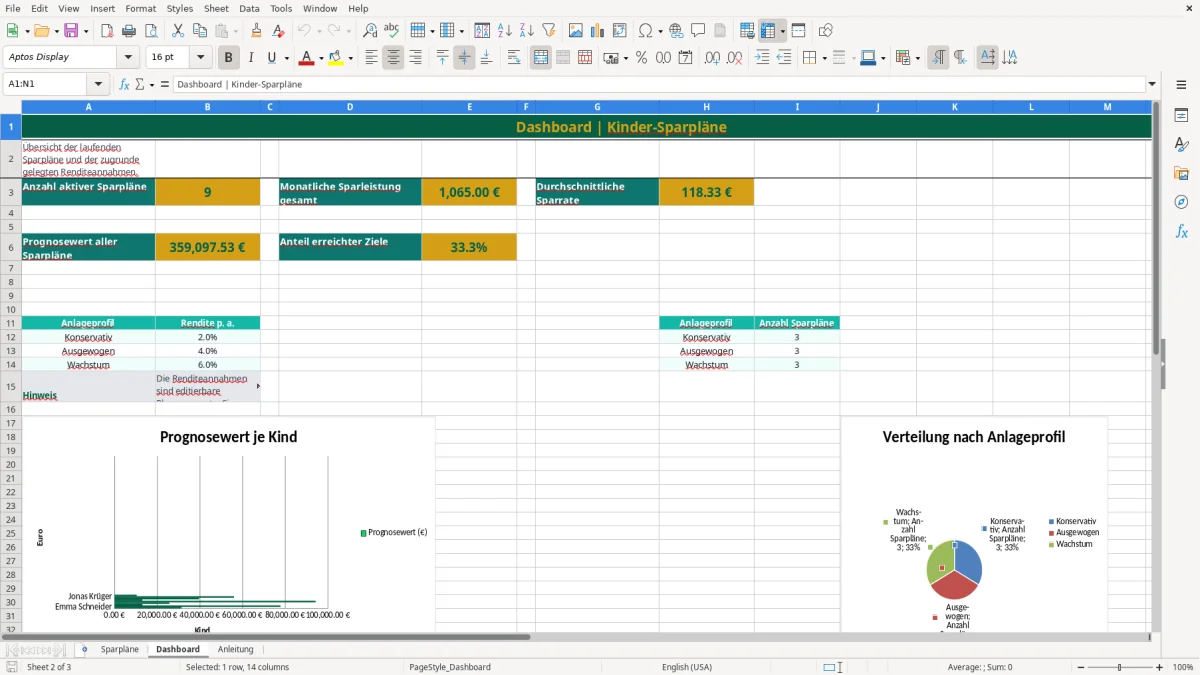Click the Copy icon
The height and width of the screenshot is (675, 1200).
200,31
